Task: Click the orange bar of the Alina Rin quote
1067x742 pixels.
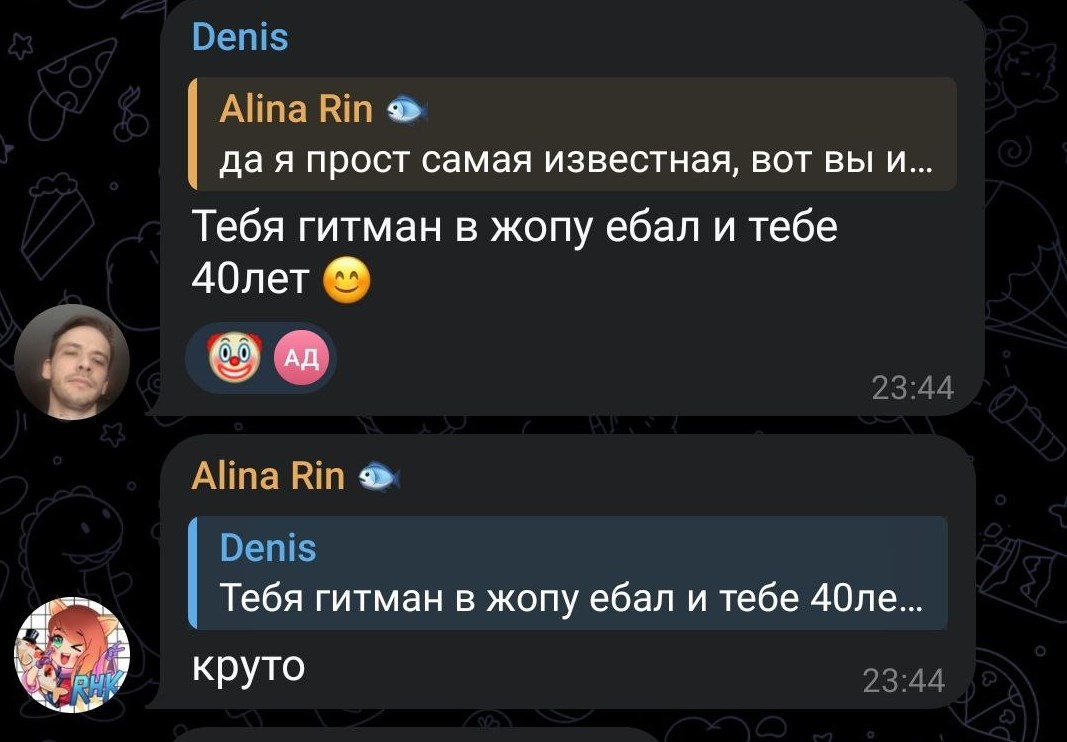Action: [193, 133]
